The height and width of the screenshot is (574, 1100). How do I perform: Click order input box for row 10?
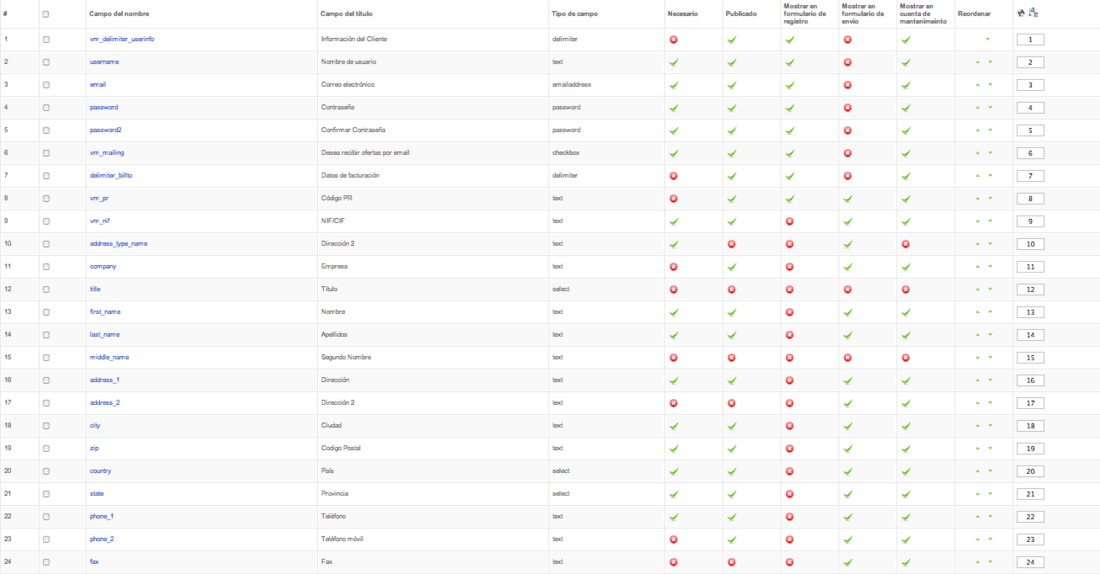[x=1031, y=244]
